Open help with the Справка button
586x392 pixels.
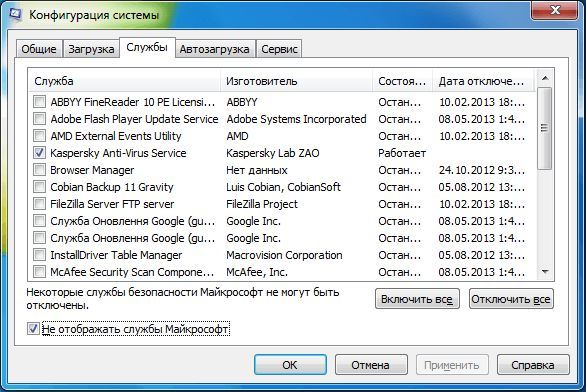coord(533,365)
